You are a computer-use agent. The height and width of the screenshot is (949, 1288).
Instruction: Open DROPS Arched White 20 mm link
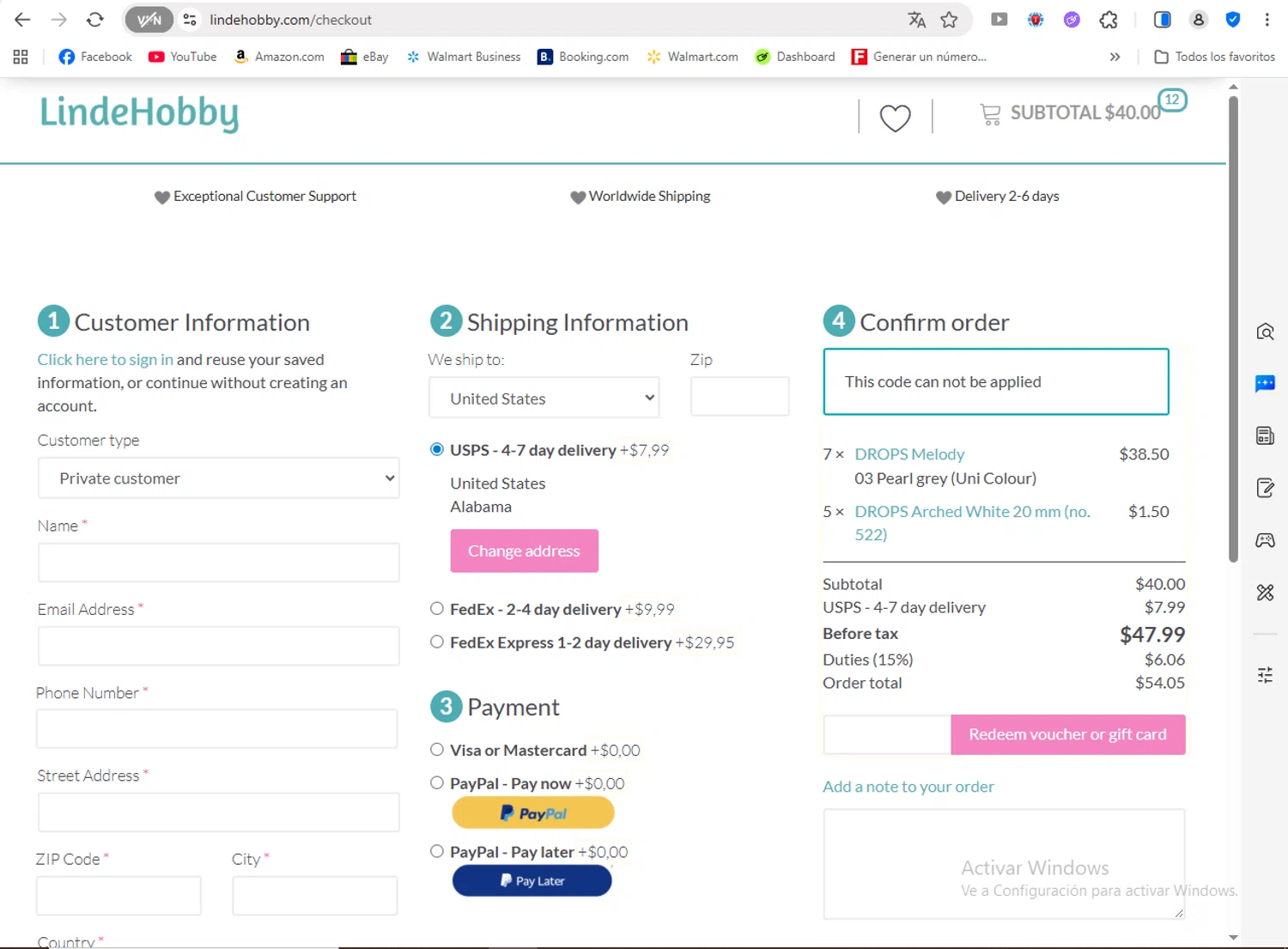point(973,523)
